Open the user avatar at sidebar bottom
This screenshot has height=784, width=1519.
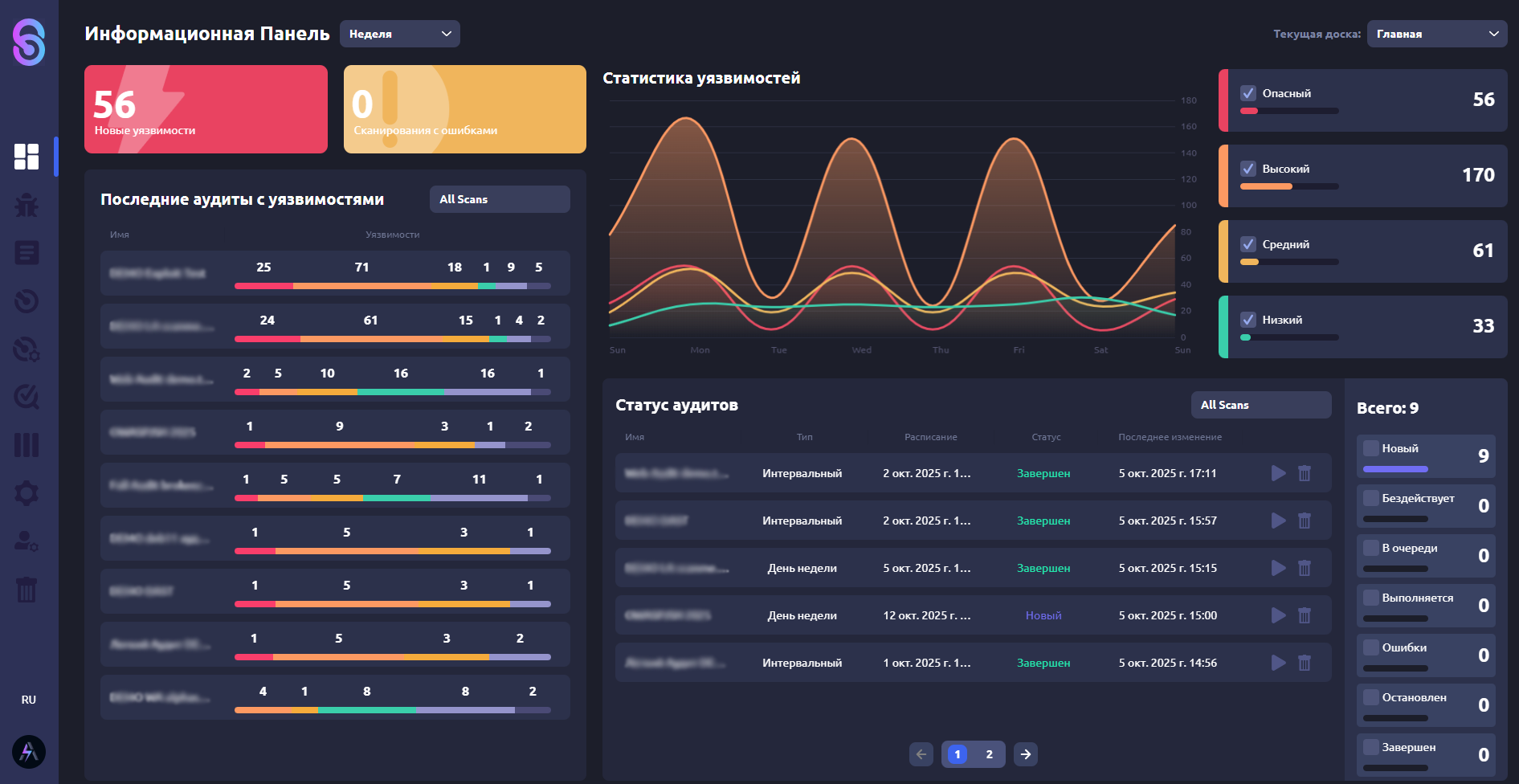pos(29,752)
